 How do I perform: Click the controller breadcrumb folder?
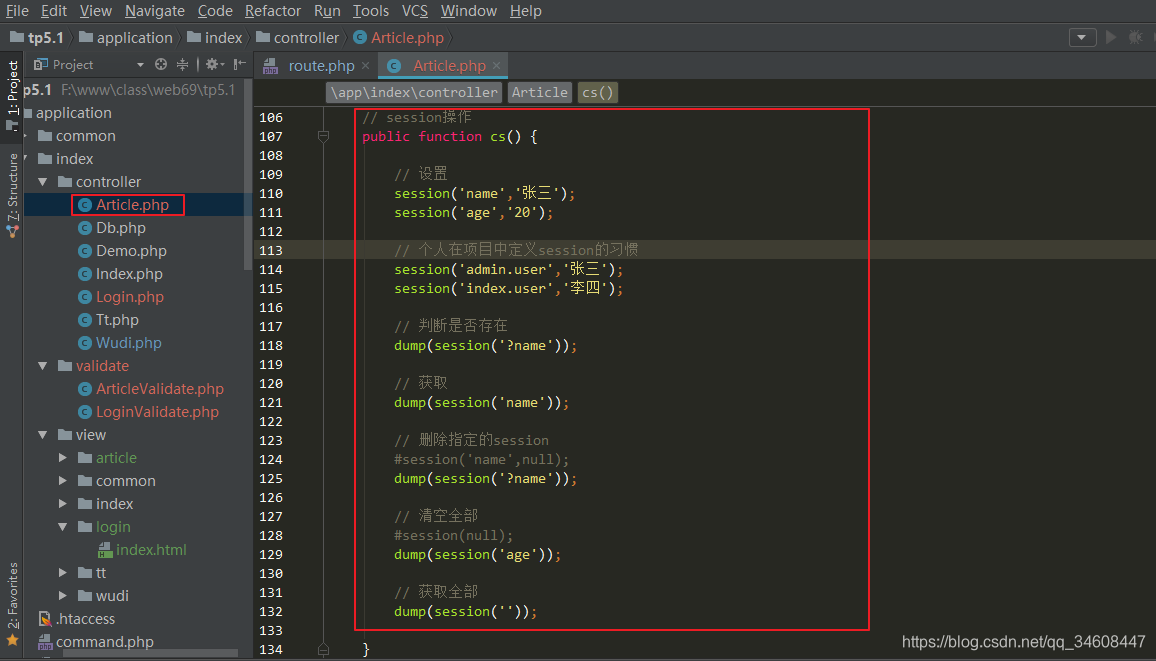click(297, 38)
